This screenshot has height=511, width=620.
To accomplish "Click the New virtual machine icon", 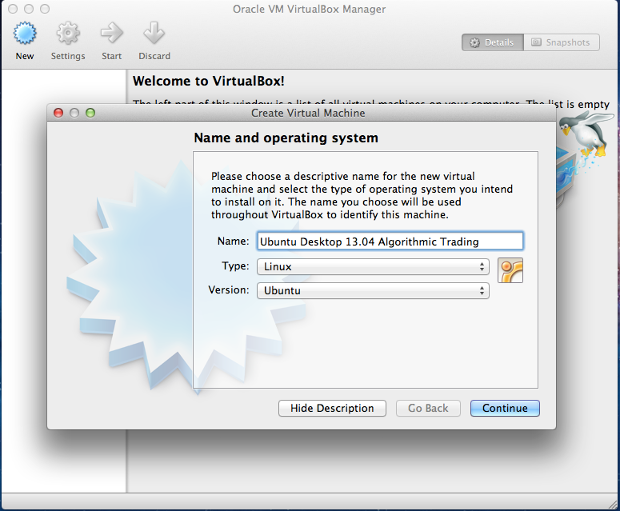I will tap(25, 33).
